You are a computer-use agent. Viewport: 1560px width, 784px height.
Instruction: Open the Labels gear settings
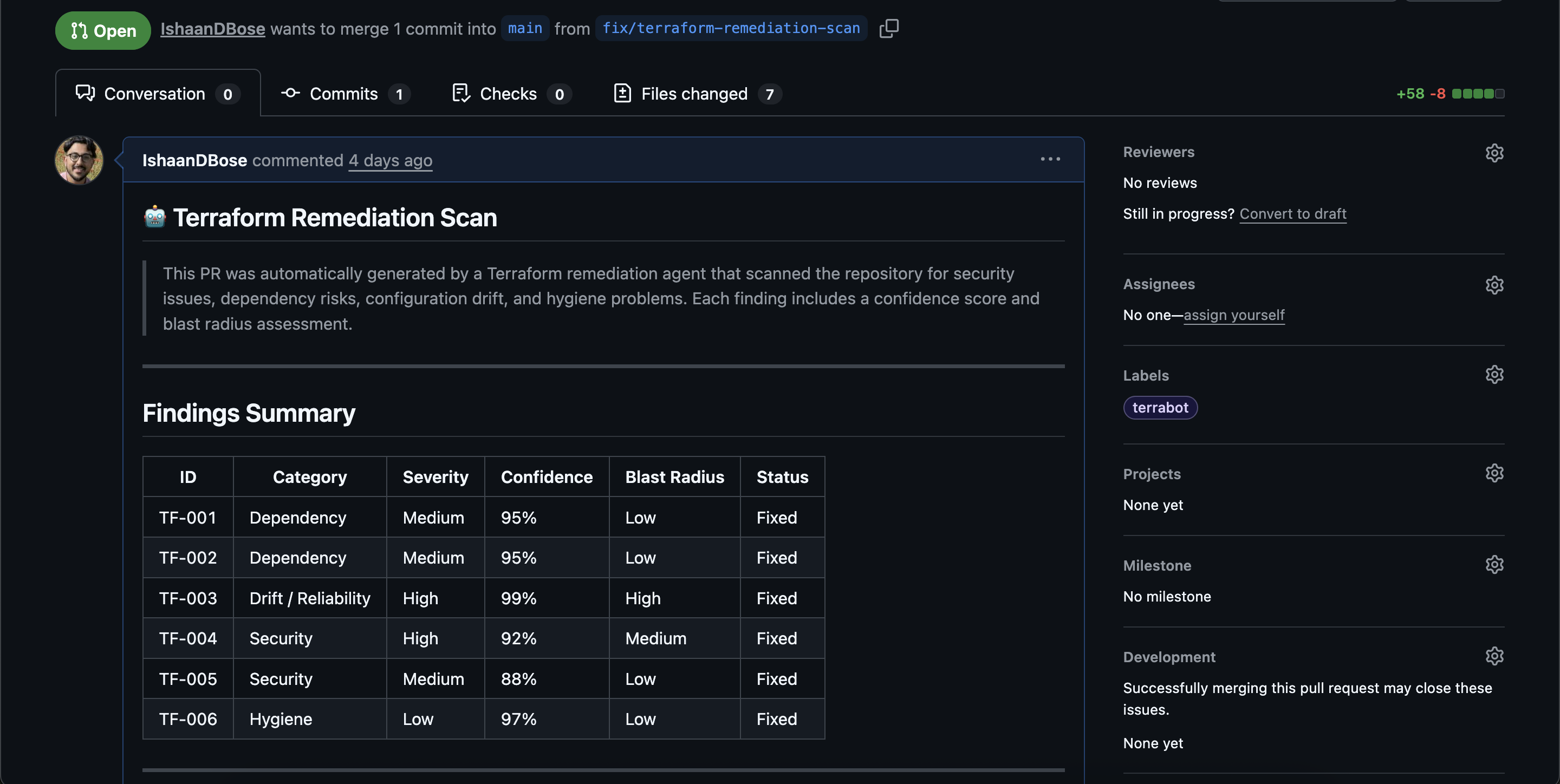click(x=1494, y=375)
